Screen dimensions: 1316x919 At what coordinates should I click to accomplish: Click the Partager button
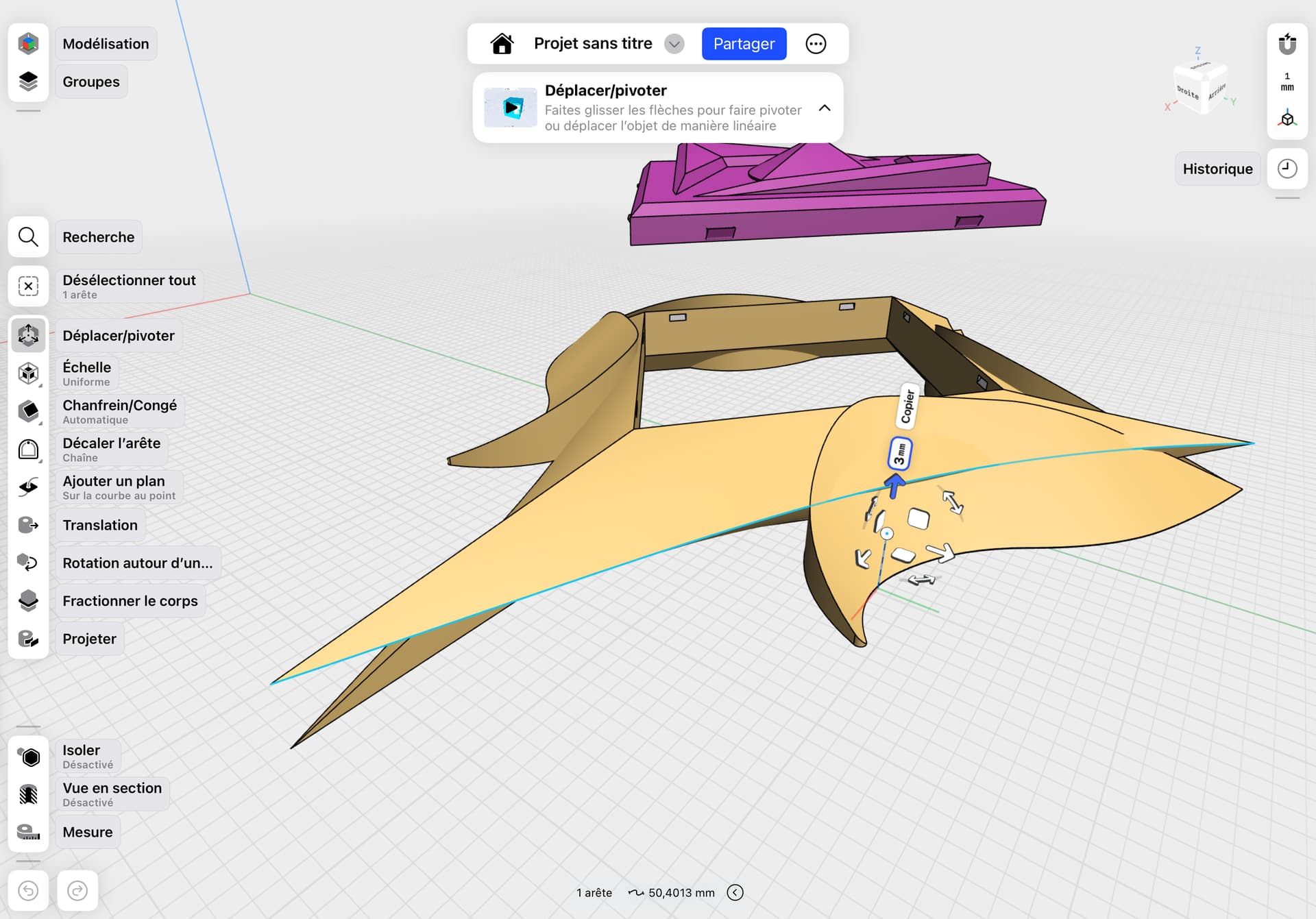(744, 44)
